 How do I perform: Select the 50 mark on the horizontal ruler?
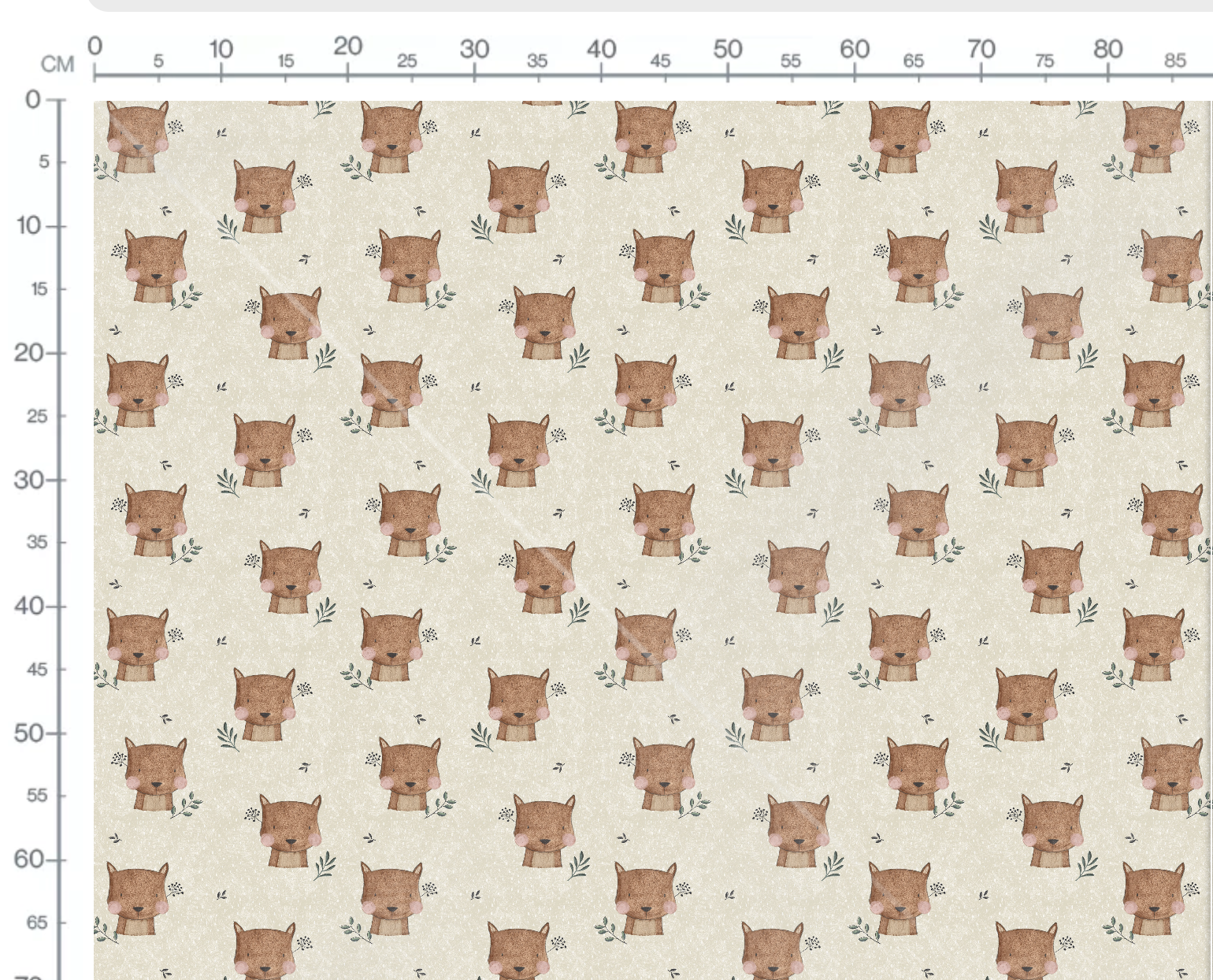(728, 49)
